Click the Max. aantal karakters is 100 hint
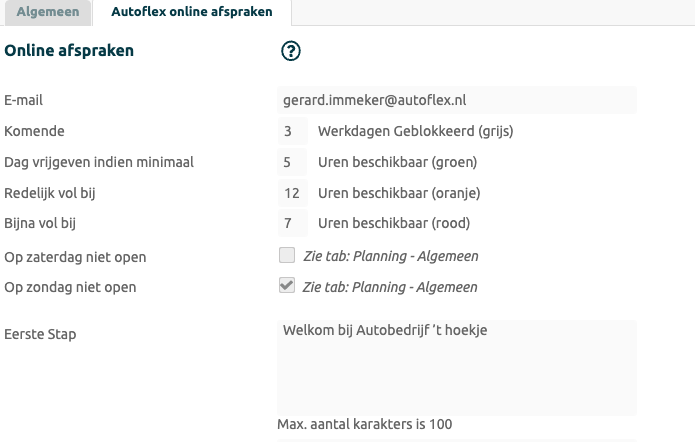This screenshot has height=442, width=695. [x=364, y=425]
